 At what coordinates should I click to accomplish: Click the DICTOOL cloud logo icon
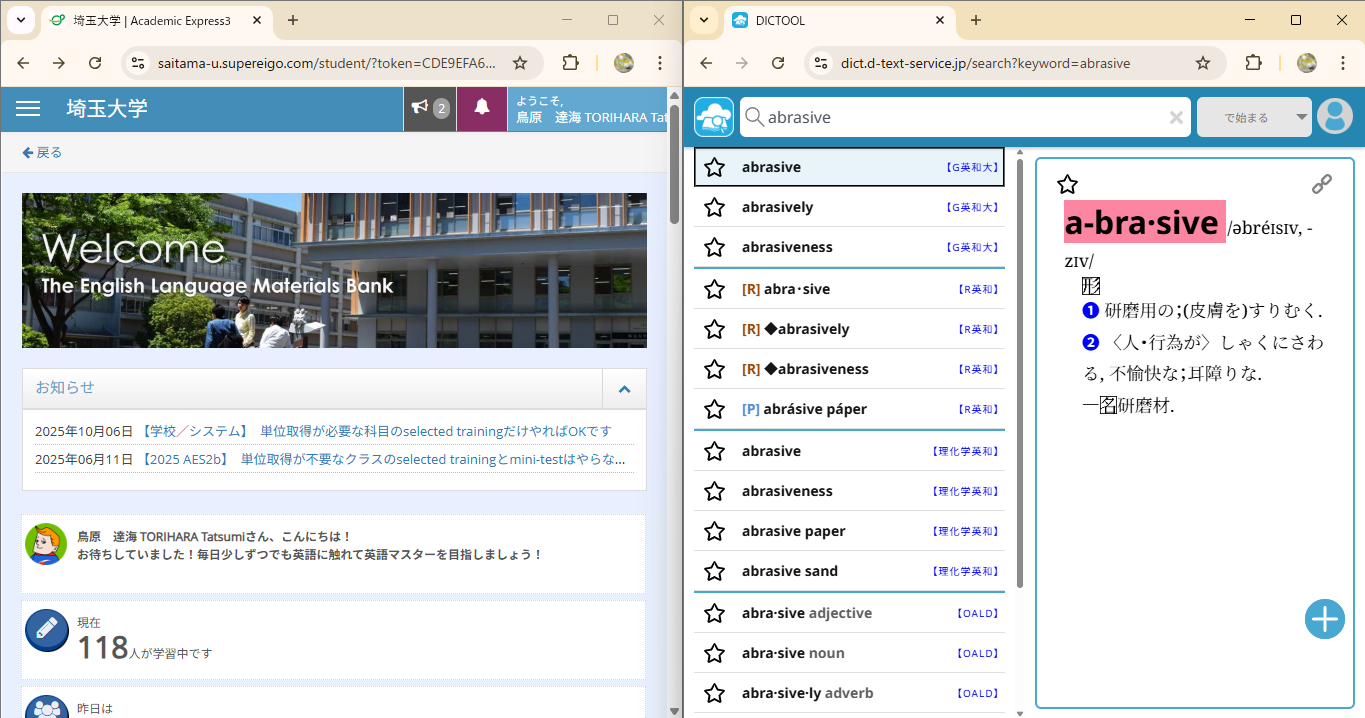coord(714,117)
